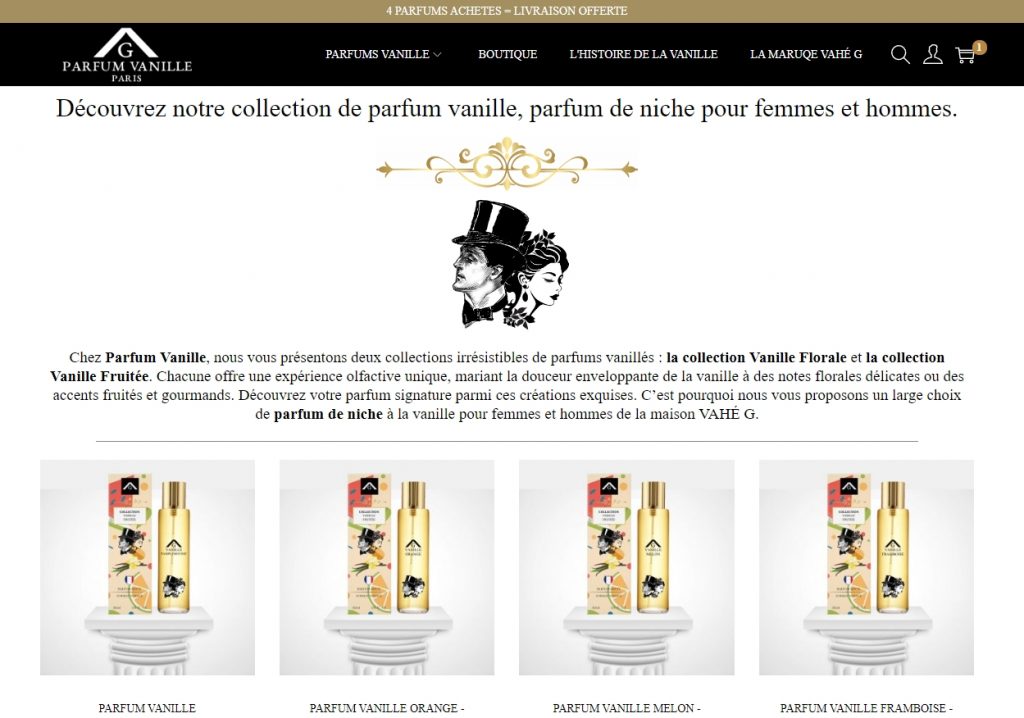Open the Parfum Vanille Orange title link
Viewport: 1024px width, 718px height.
coord(387,708)
